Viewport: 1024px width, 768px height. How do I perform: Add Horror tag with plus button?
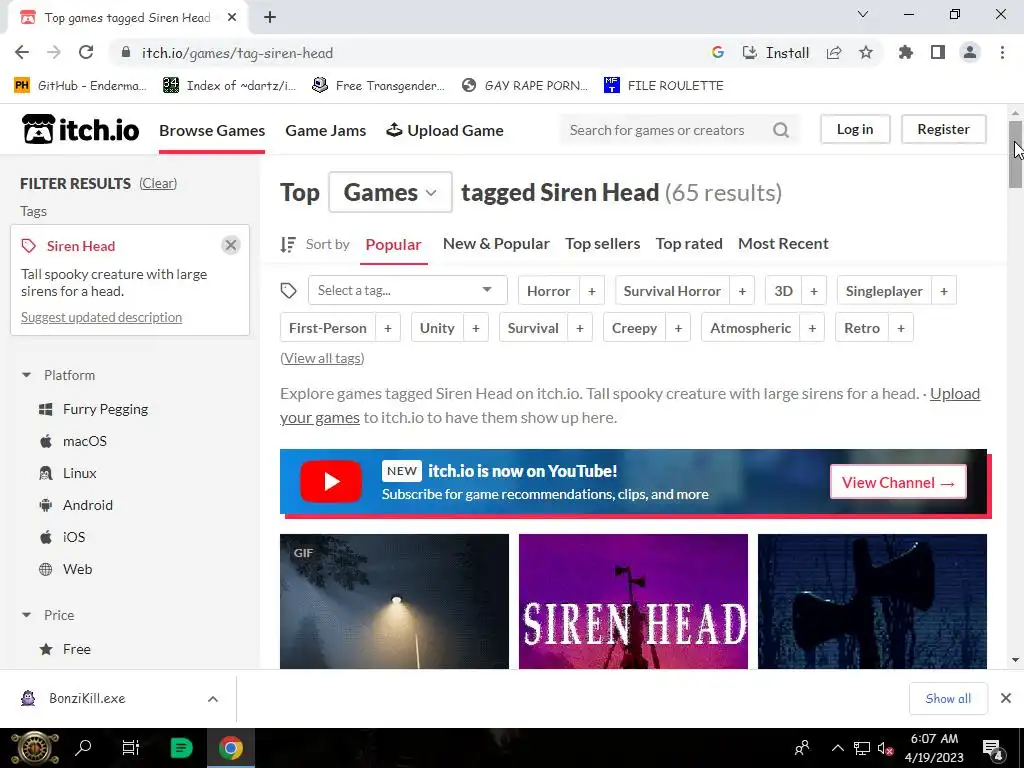[592, 291]
